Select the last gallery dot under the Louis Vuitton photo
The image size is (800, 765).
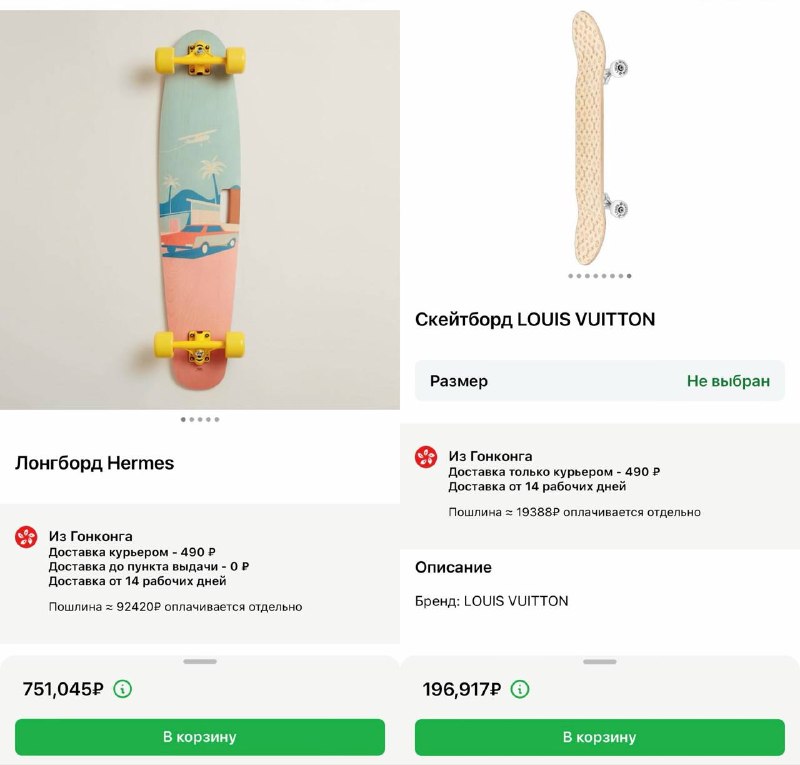(629, 276)
